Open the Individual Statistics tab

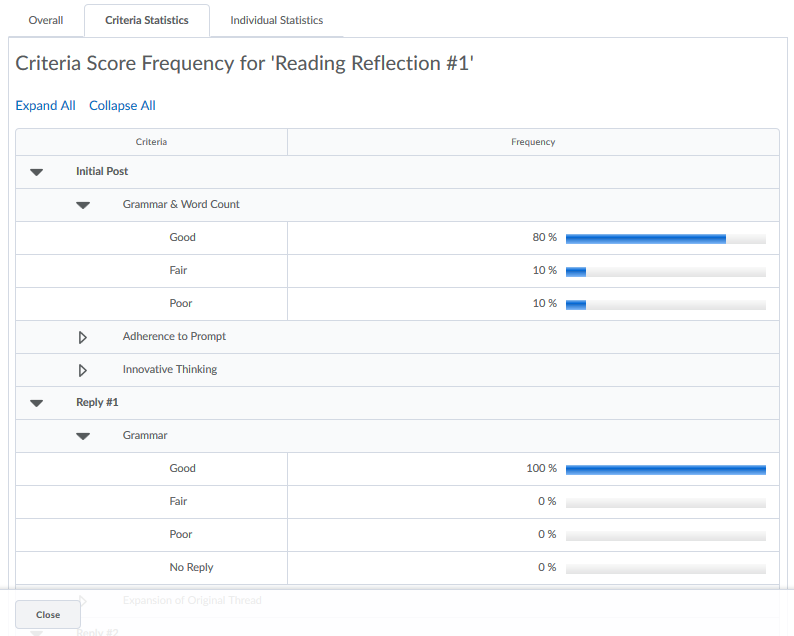click(x=276, y=20)
